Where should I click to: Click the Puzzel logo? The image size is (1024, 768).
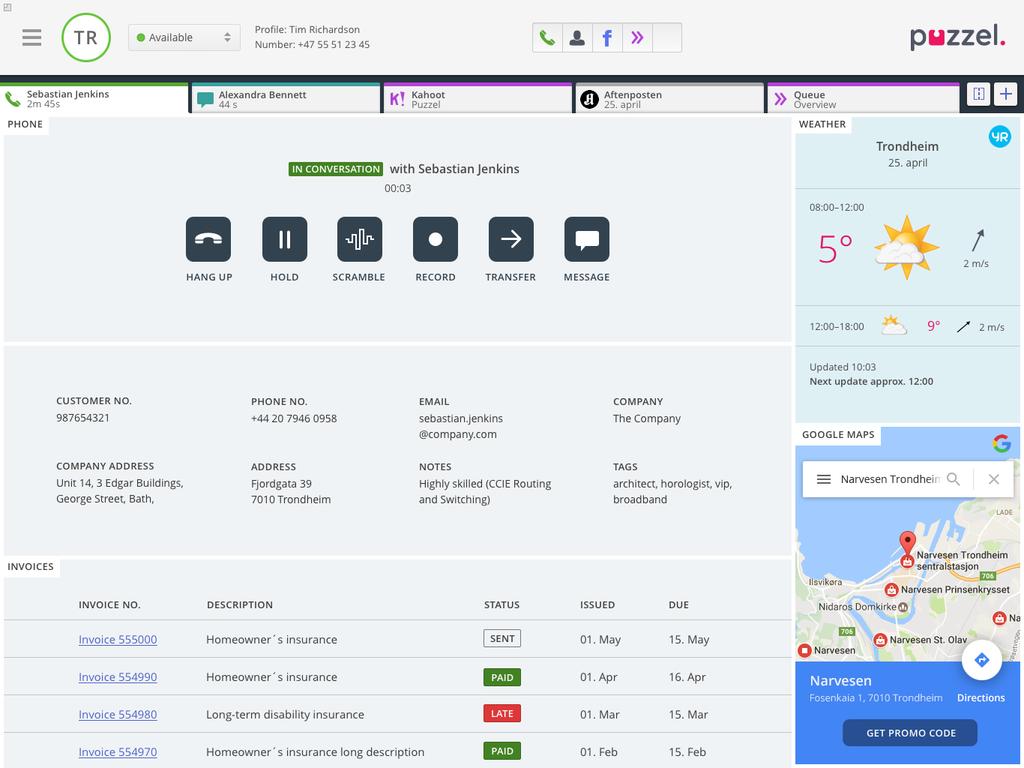pyautogui.click(x=957, y=37)
